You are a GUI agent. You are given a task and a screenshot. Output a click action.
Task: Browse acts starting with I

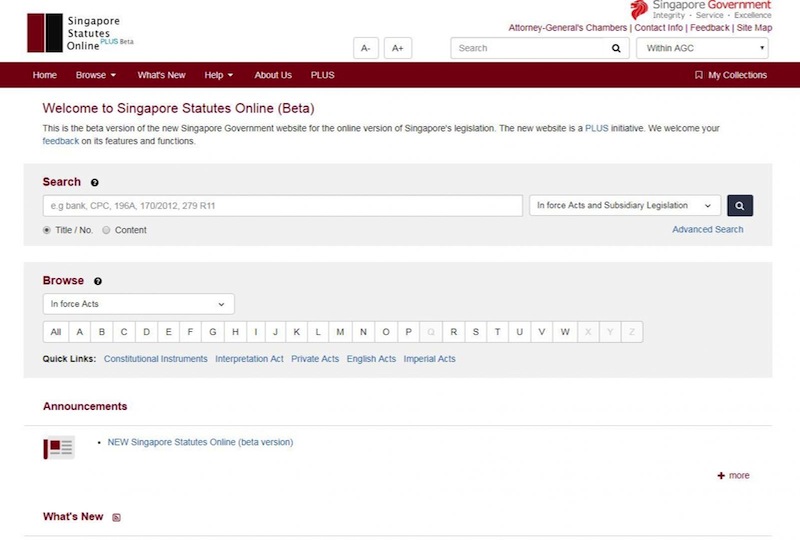point(256,332)
